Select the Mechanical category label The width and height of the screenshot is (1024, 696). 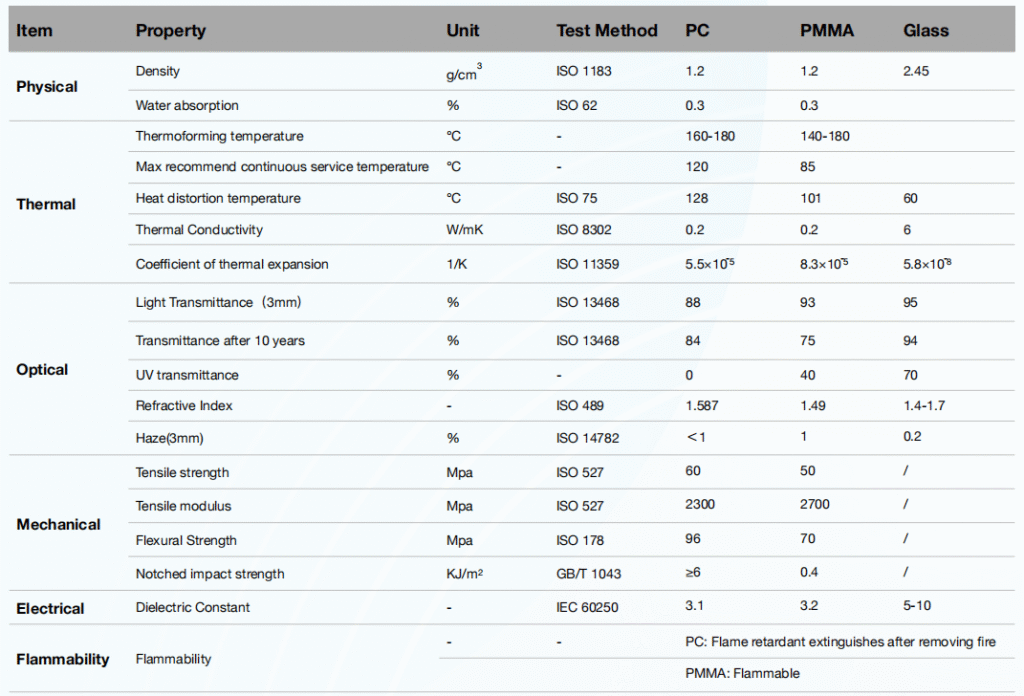coord(58,525)
